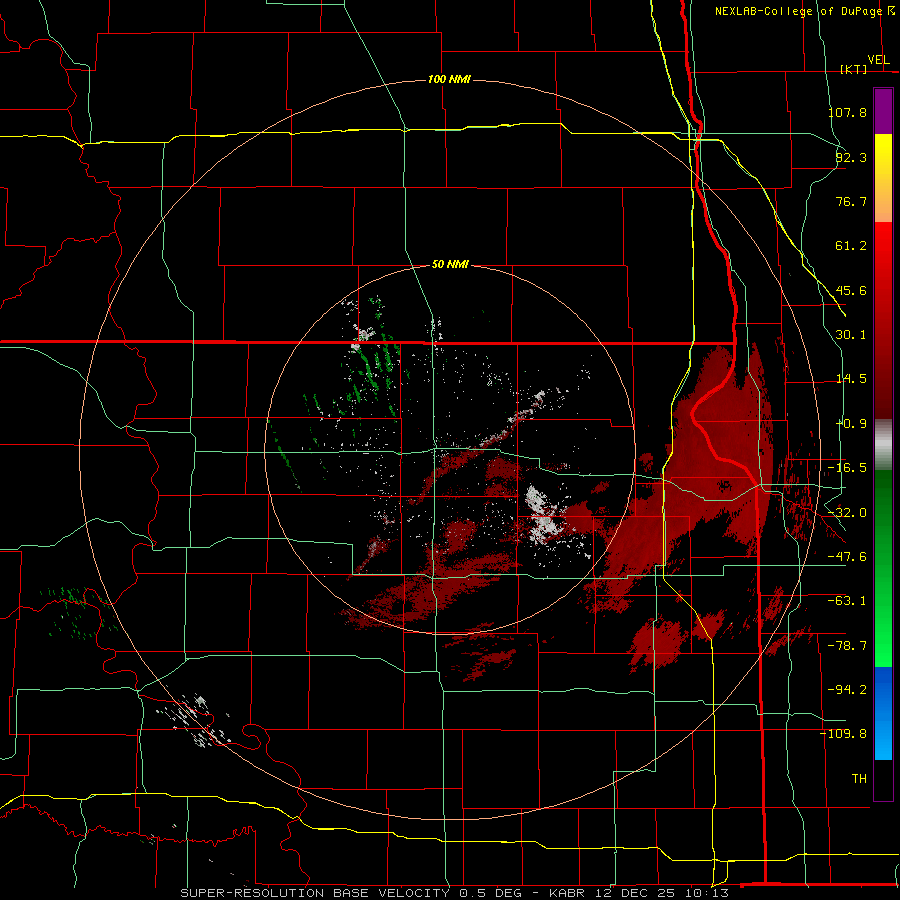900x900 pixels.
Task: Click the 76.7 velocity scale value
Action: pos(851,201)
